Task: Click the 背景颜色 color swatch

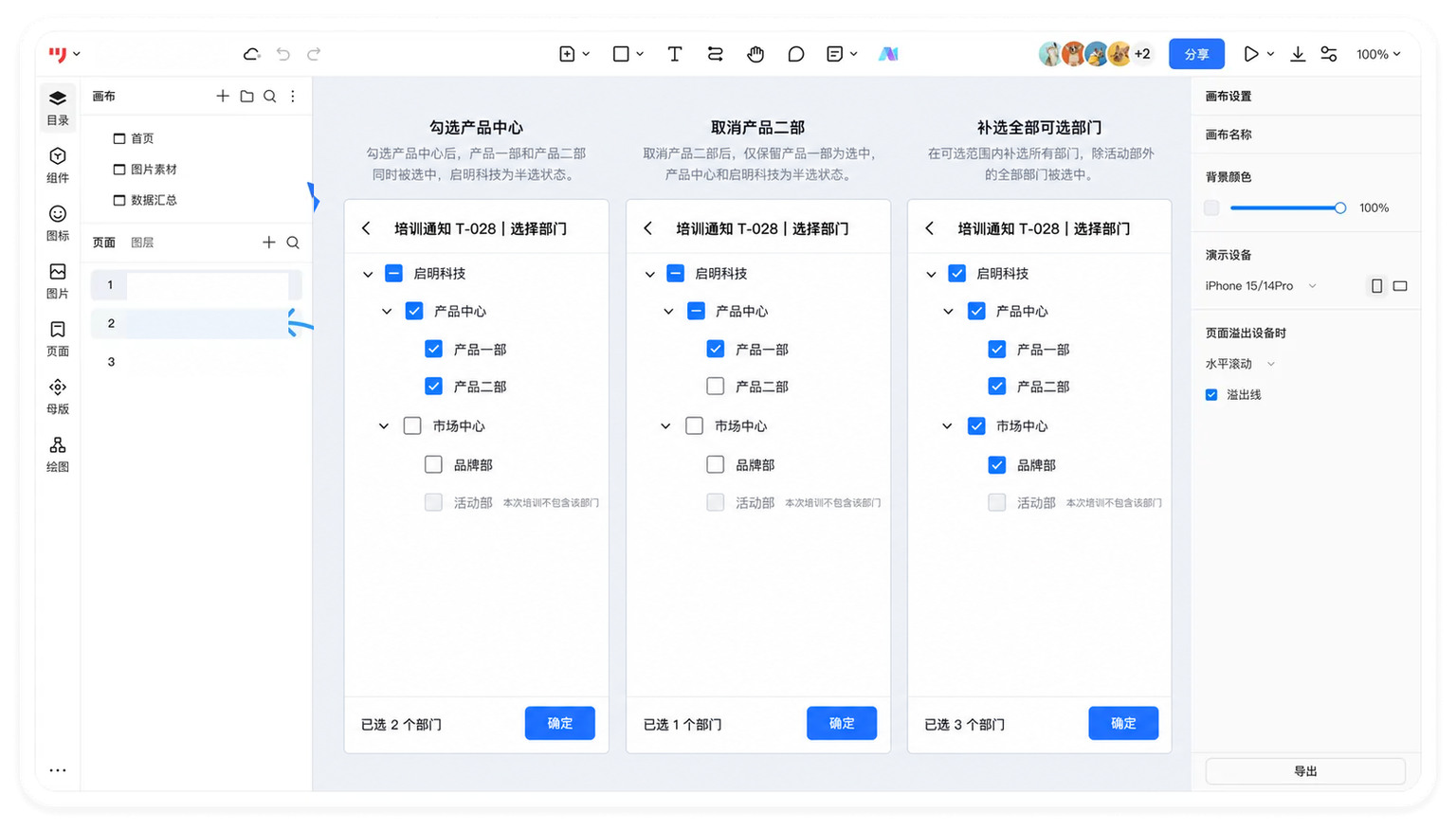Action: (x=1211, y=207)
